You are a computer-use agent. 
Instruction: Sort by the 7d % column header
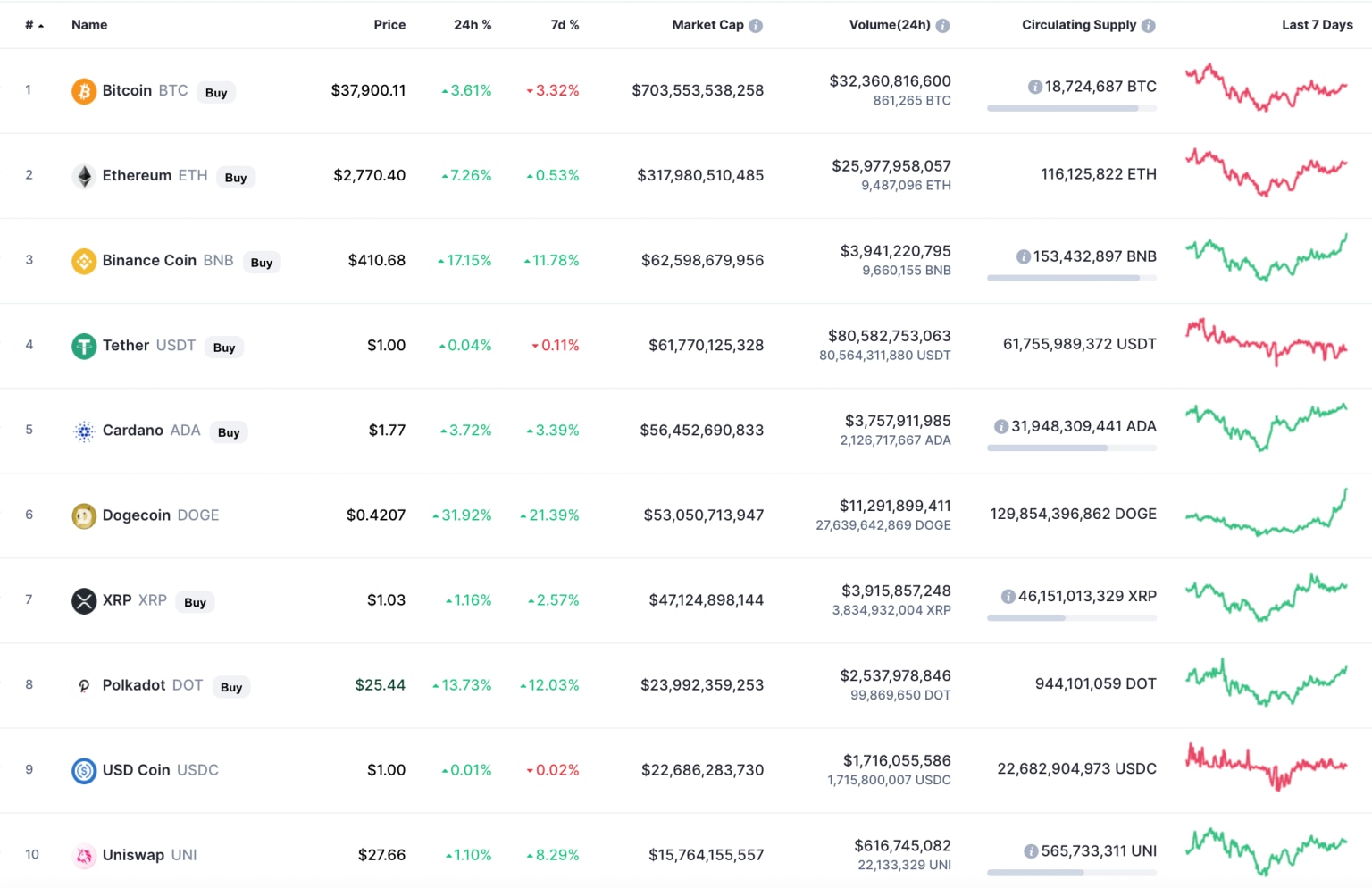[565, 25]
